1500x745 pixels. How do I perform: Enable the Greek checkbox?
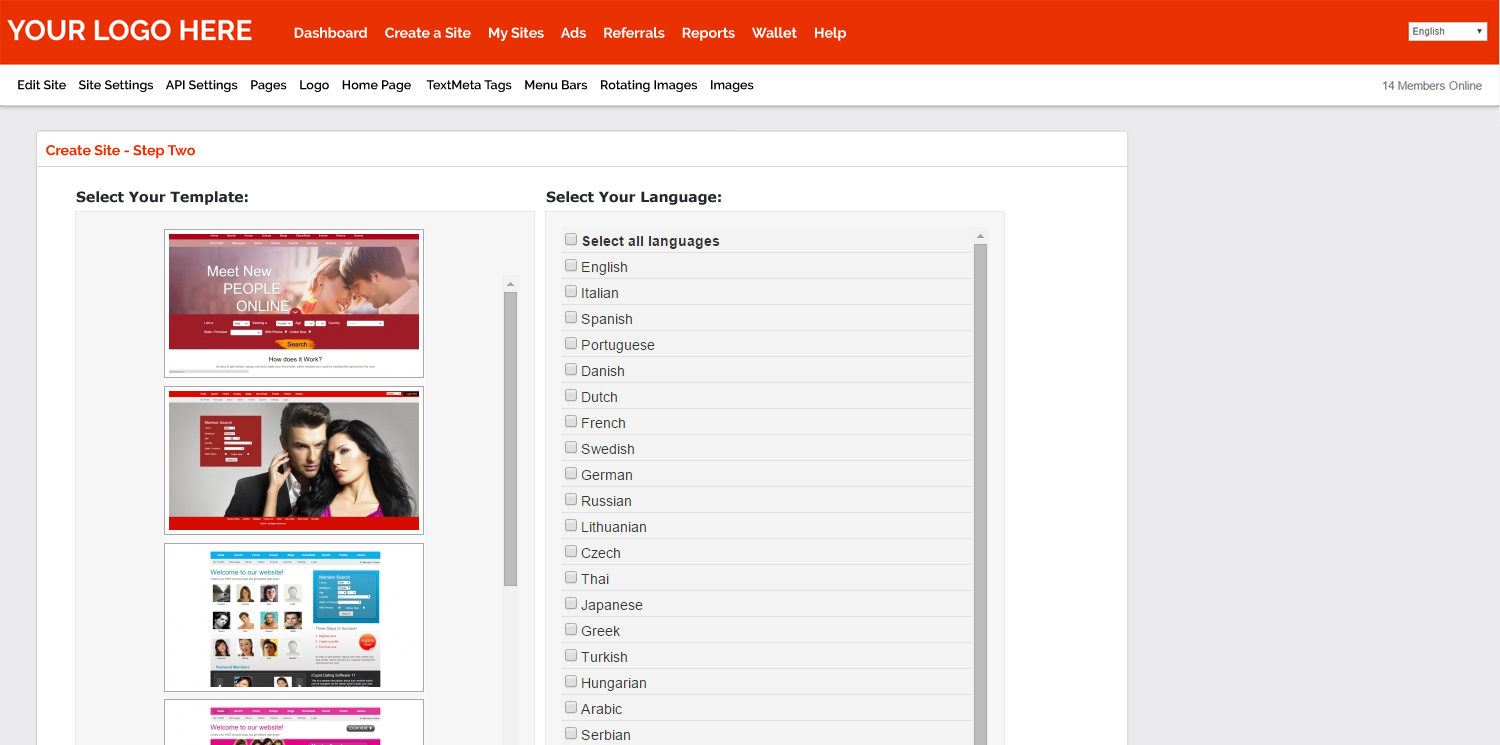pyautogui.click(x=571, y=630)
